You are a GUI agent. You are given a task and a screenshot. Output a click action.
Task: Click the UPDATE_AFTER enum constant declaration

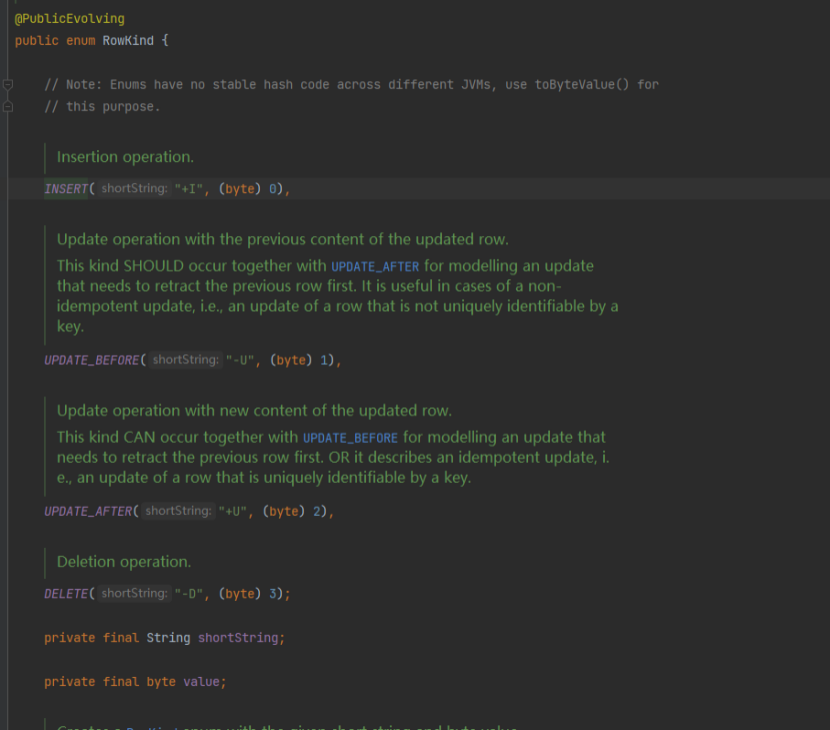coord(88,511)
